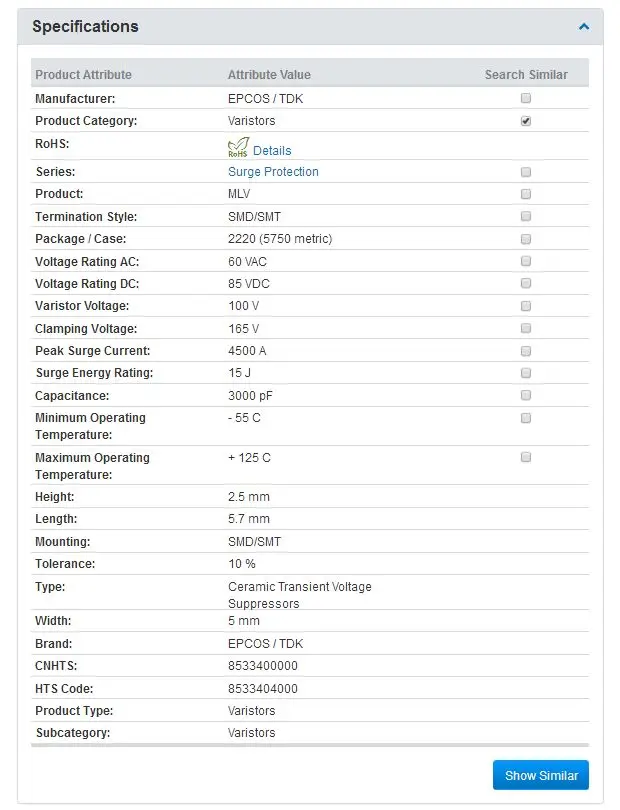Screen dimensions: 620x810
Task: Toggle the Voltage Rating DC checkbox
Action: pos(526,284)
